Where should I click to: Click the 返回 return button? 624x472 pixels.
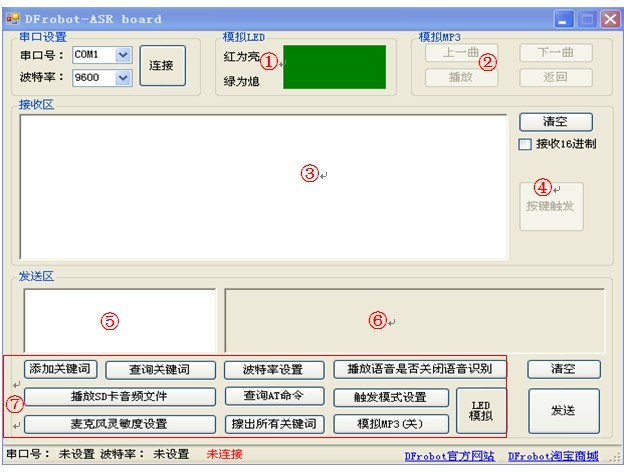coord(556,77)
